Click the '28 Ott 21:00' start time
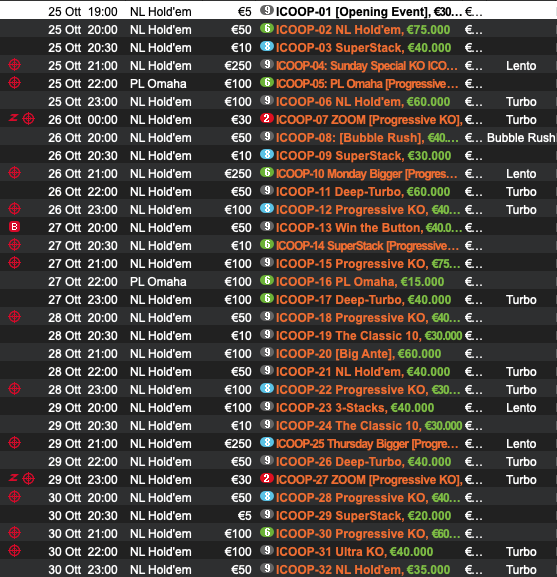This screenshot has height=577, width=557. 83,354
